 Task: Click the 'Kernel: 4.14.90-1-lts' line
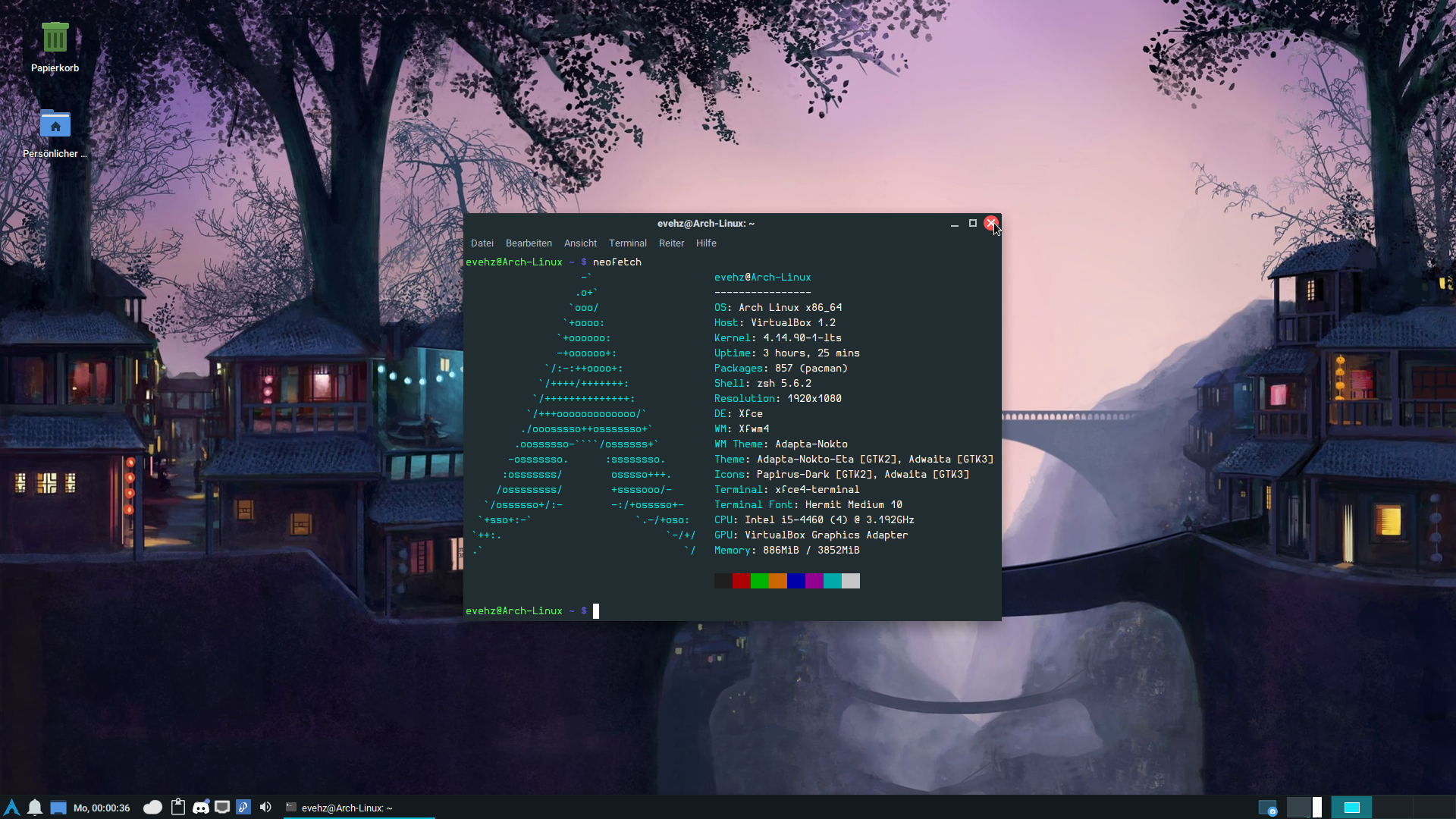tap(778, 338)
